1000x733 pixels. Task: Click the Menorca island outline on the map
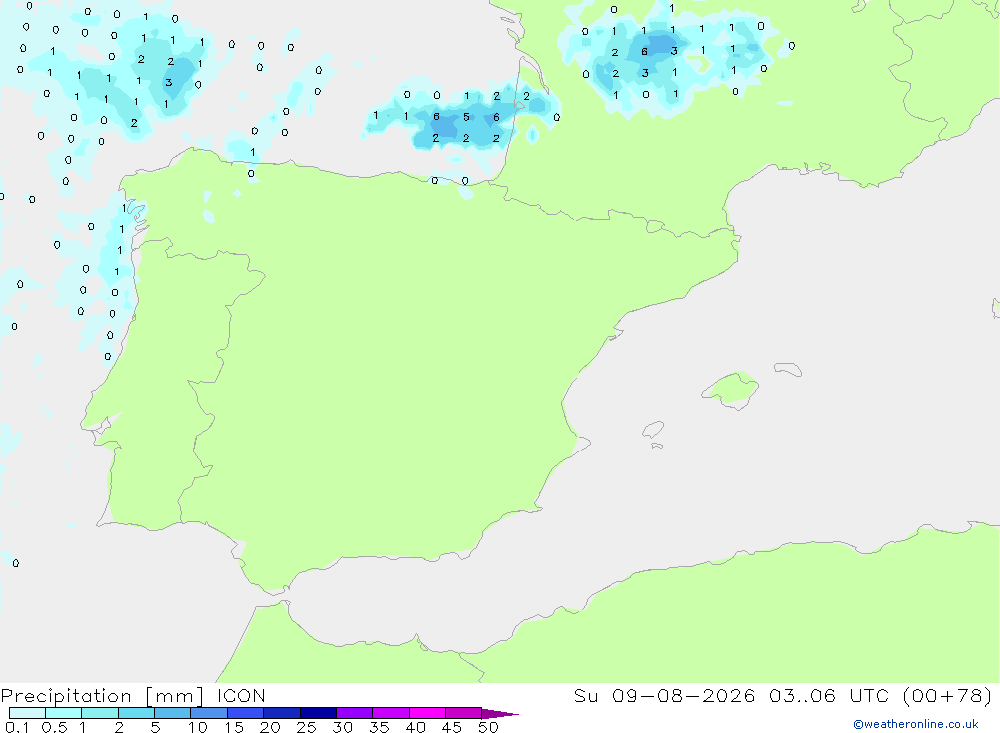788,369
